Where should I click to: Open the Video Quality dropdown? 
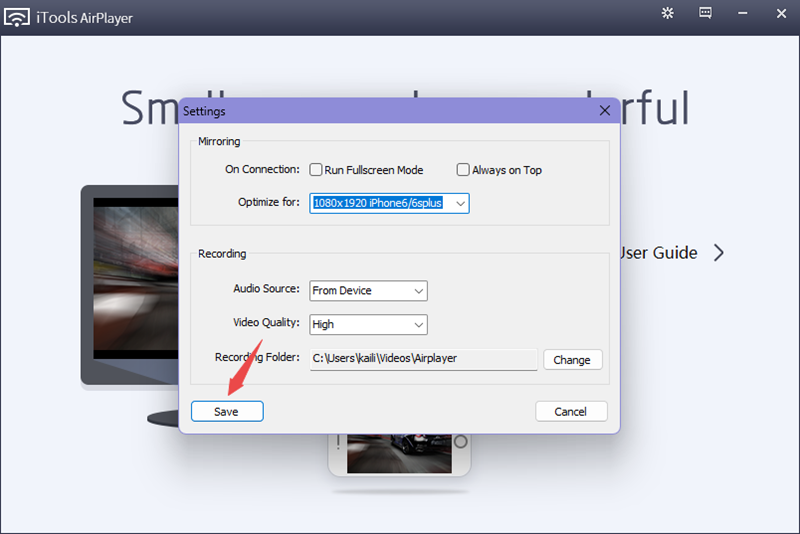[x=368, y=324]
